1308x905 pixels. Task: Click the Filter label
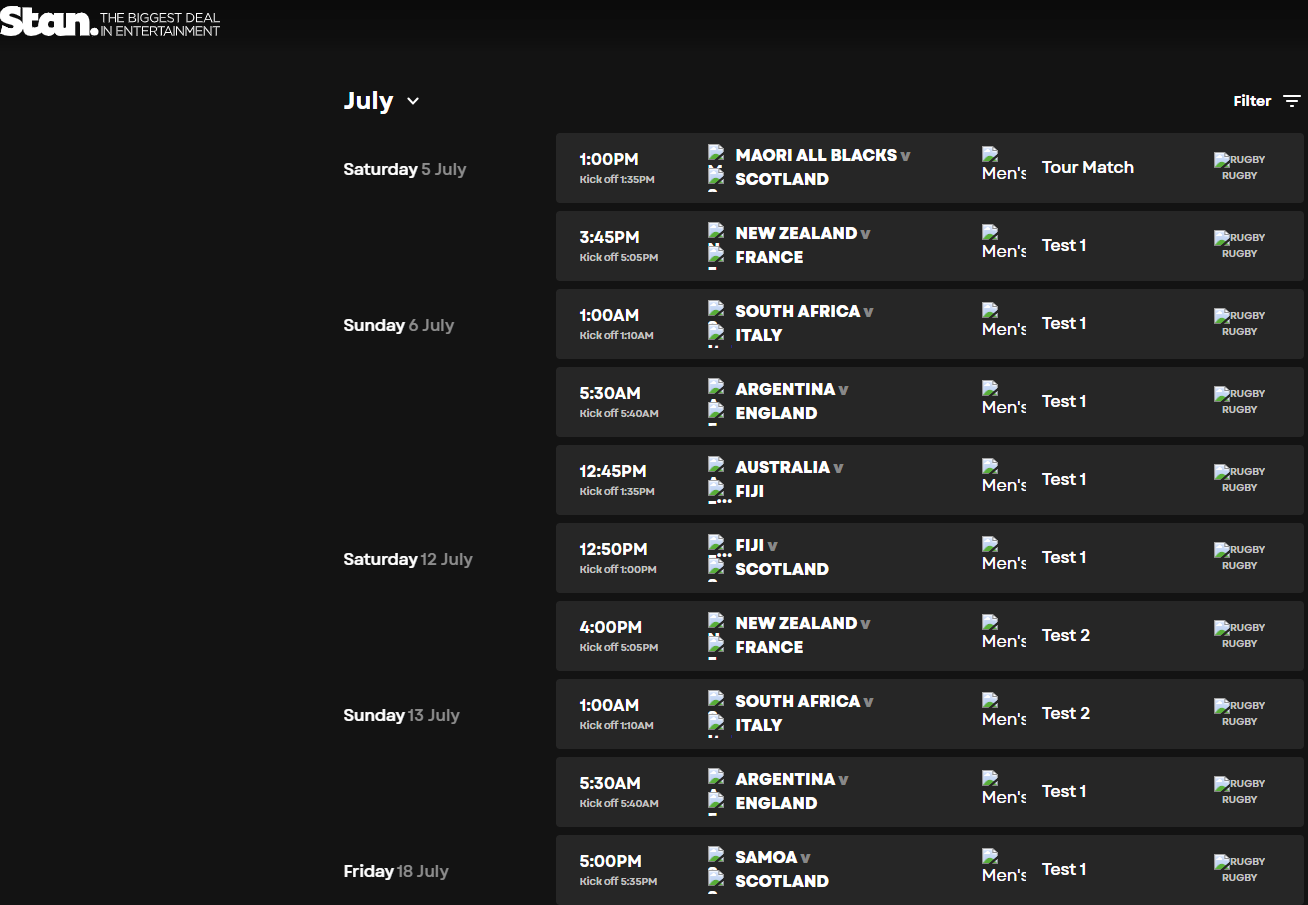click(x=1252, y=101)
